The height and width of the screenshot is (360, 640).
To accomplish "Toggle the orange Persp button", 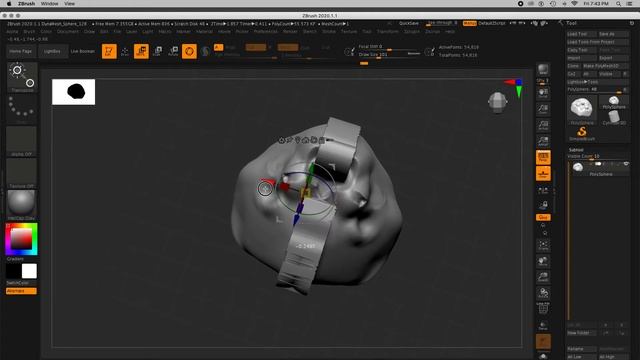I will [x=543, y=158].
